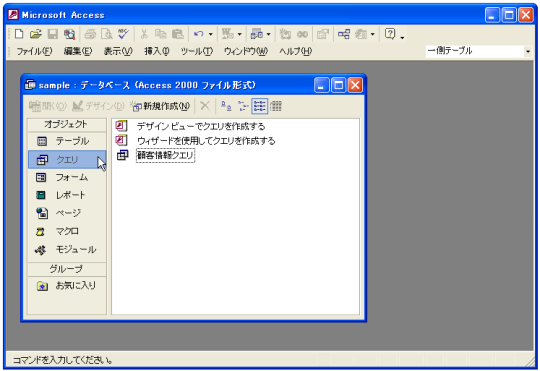Select モジュール in the objects bar
This screenshot has width=540, height=371.
pos(67,250)
